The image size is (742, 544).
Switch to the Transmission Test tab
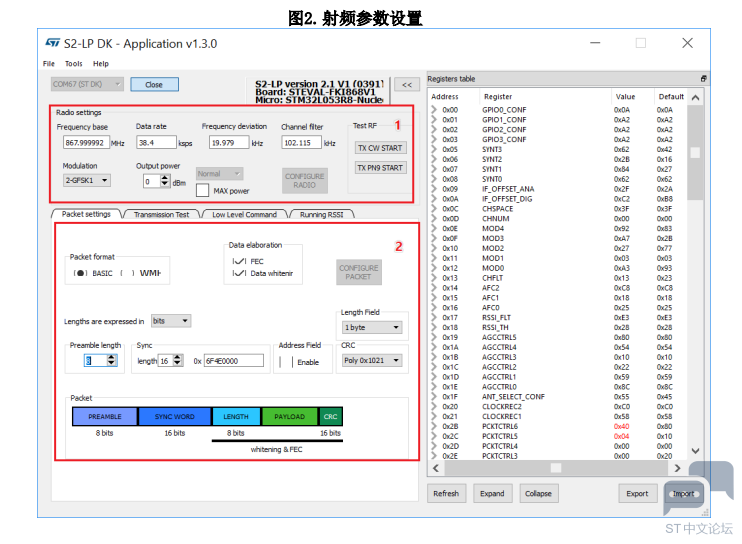pyautogui.click(x=161, y=214)
